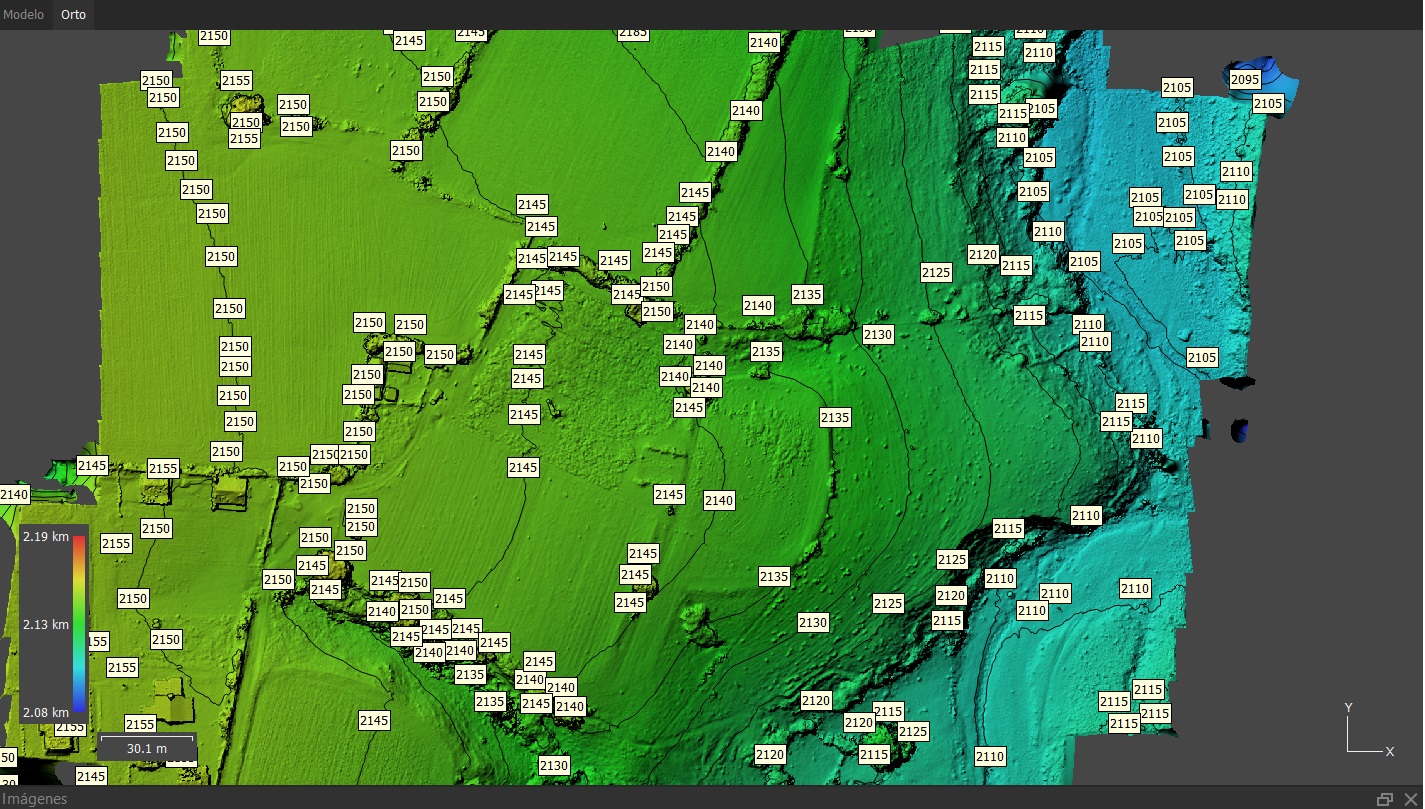Click the elevation color gradient bar
1425x809 pixels.
79,624
